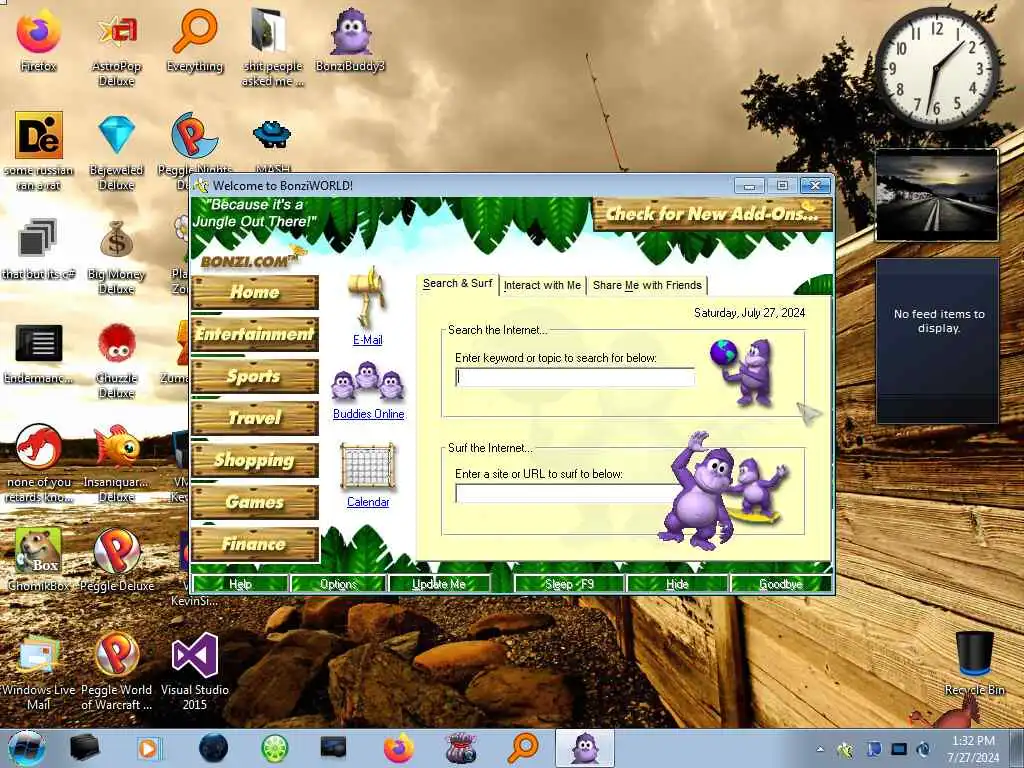Click the surfing Bonzi gorillas image
The height and width of the screenshot is (768, 1024).
tap(724, 489)
